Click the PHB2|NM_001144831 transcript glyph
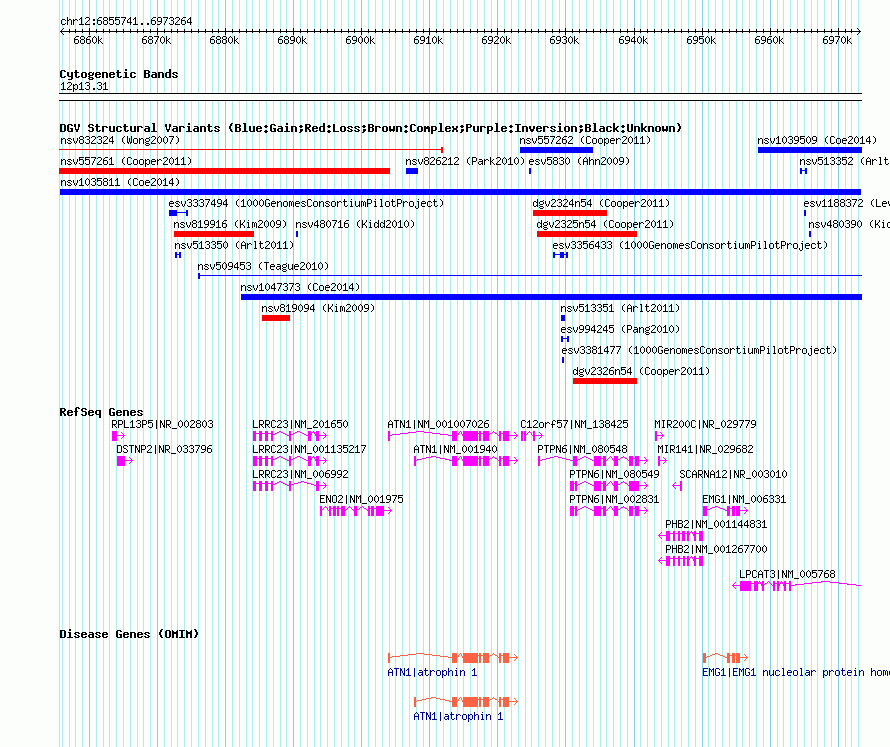Screen dimensions: 890x747 point(681,536)
